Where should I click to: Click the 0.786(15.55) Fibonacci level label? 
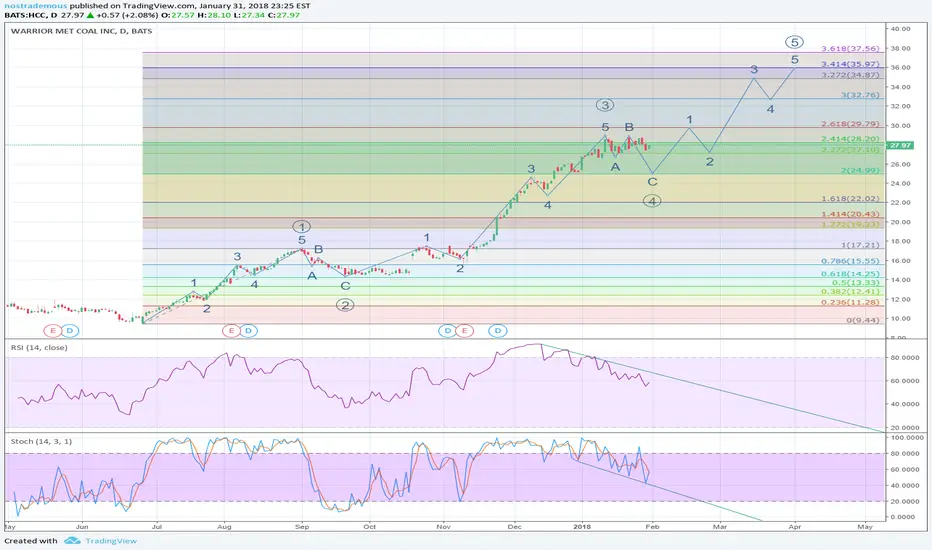click(850, 261)
